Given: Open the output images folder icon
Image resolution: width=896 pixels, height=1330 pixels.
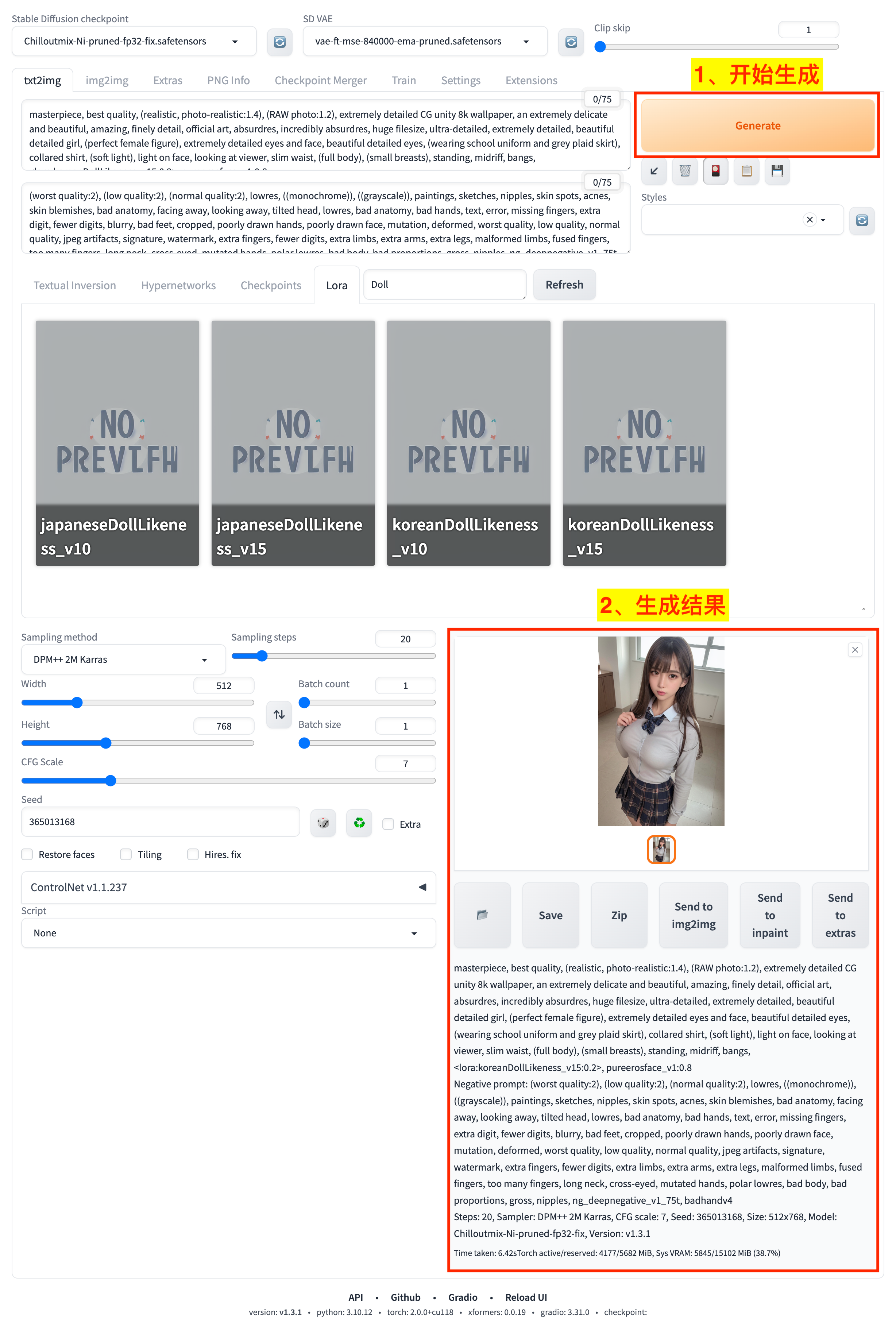Looking at the screenshot, I should click(482, 915).
